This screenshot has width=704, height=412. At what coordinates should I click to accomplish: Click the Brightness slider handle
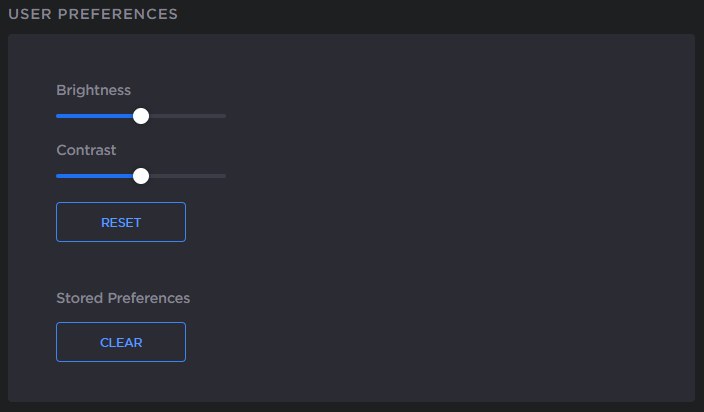coord(141,116)
